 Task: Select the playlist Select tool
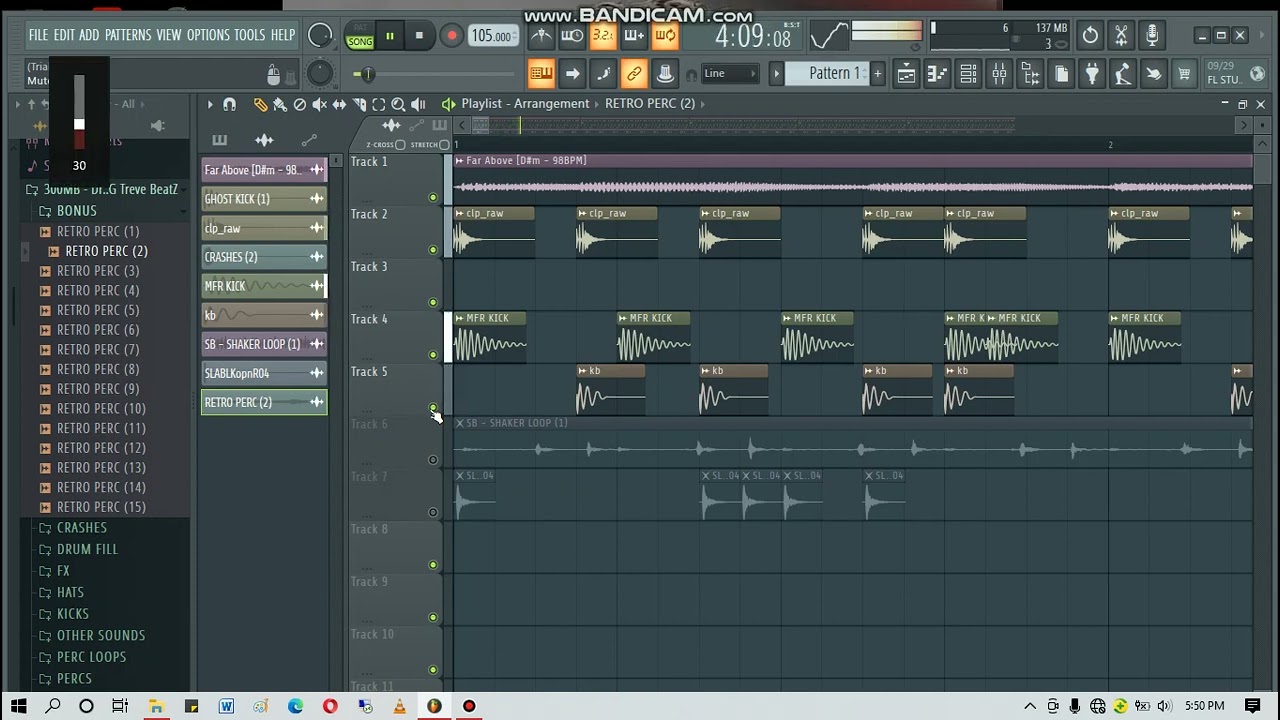tap(379, 104)
